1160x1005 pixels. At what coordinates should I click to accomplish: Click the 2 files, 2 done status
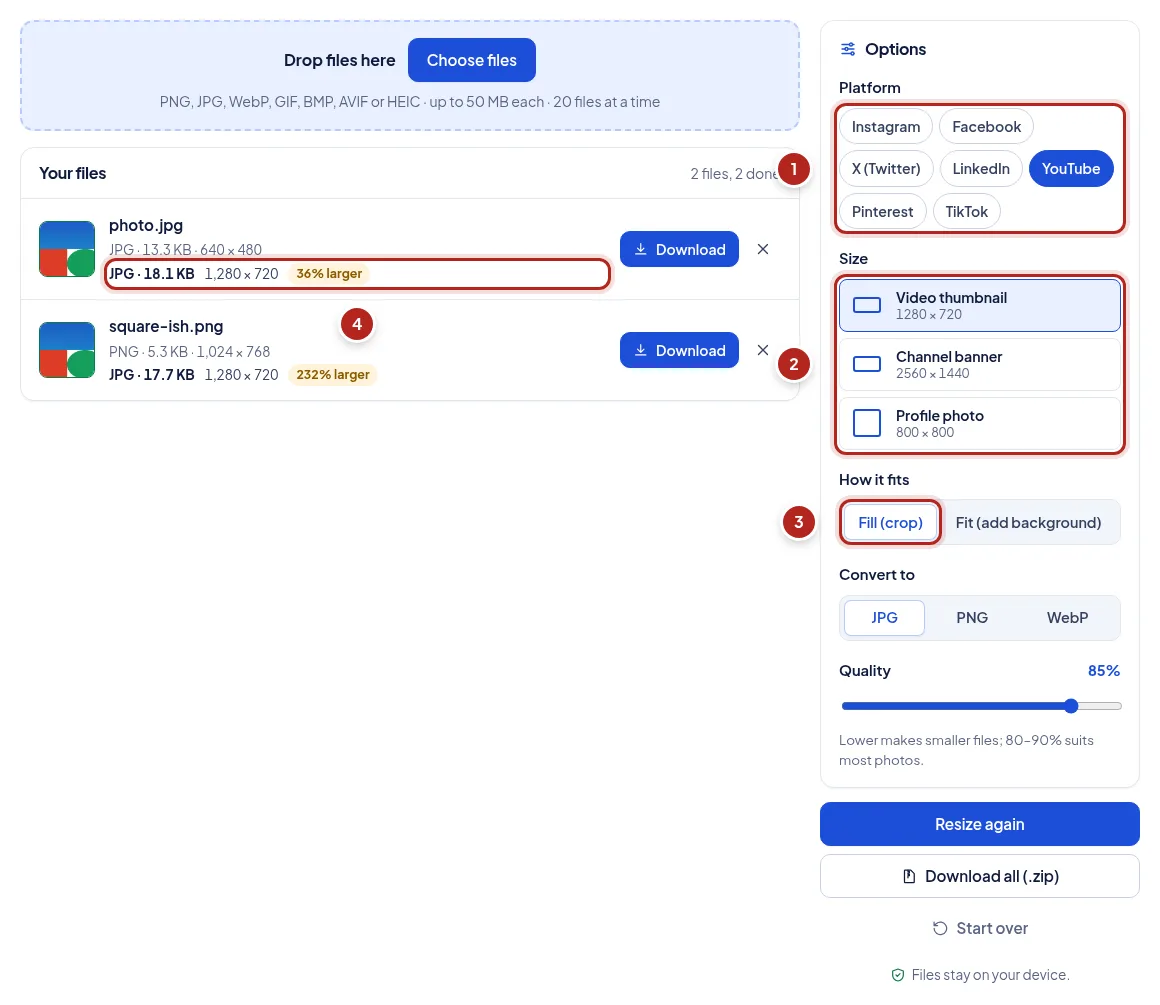point(735,173)
